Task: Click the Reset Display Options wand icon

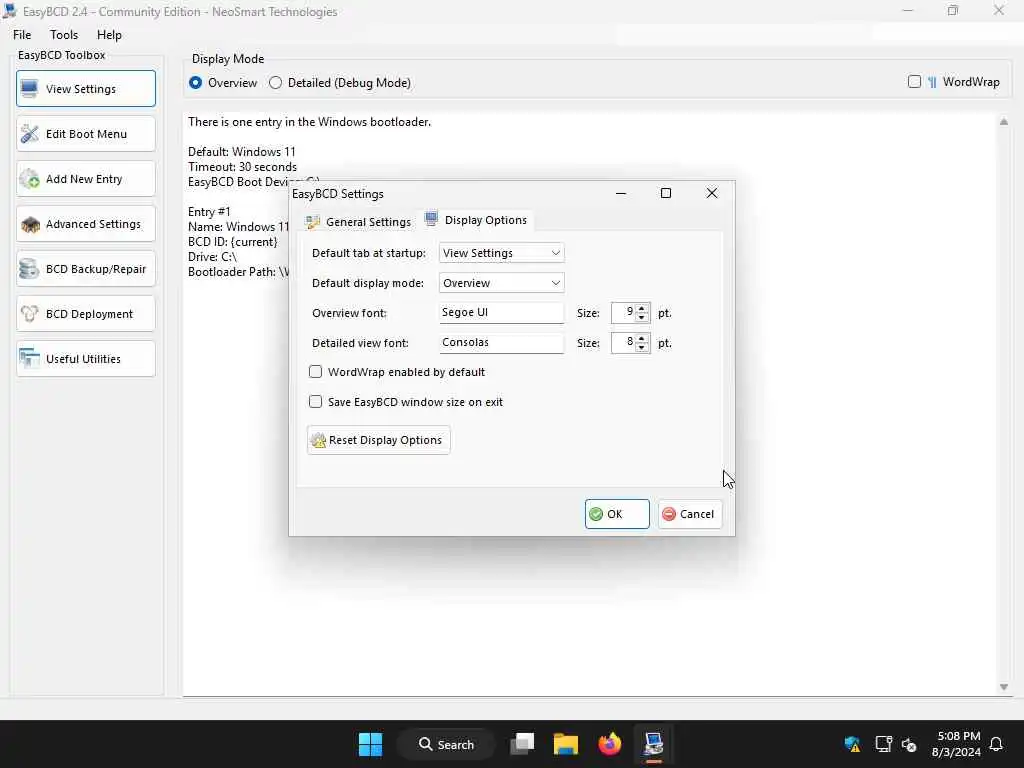Action: [x=319, y=441]
